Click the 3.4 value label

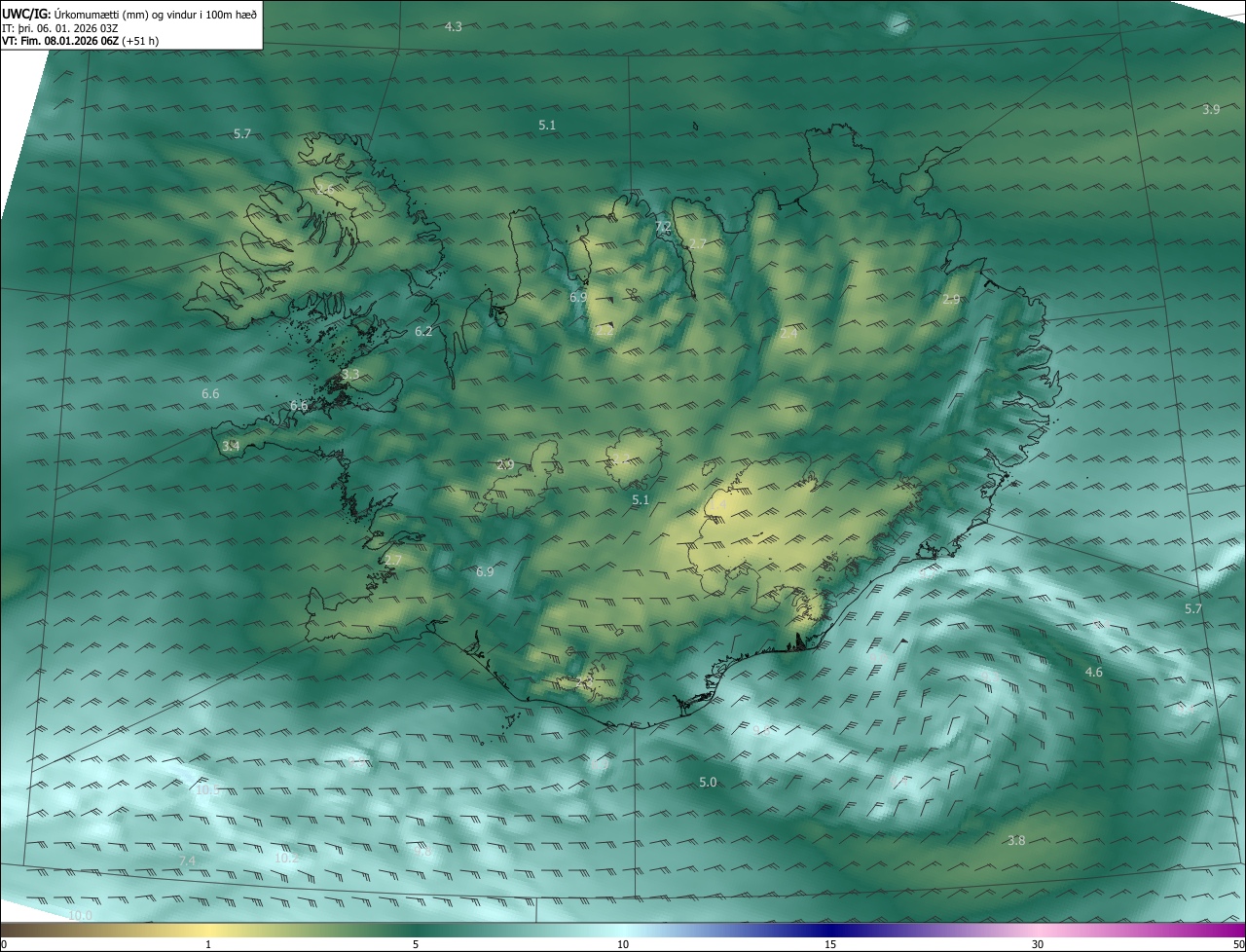pos(231,446)
